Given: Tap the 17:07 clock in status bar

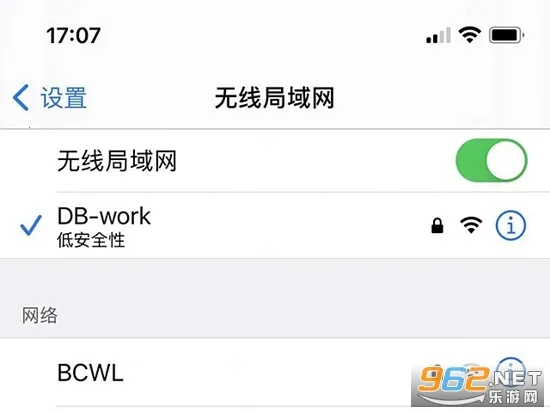Looking at the screenshot, I should pyautogui.click(x=73, y=35).
